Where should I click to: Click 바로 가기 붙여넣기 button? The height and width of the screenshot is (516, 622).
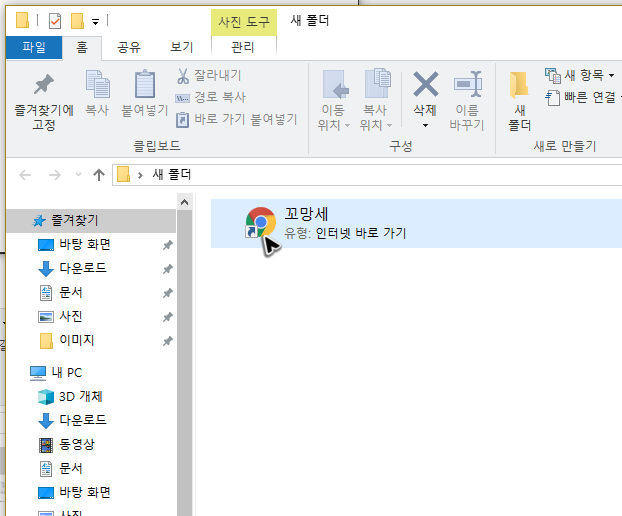coord(236,119)
